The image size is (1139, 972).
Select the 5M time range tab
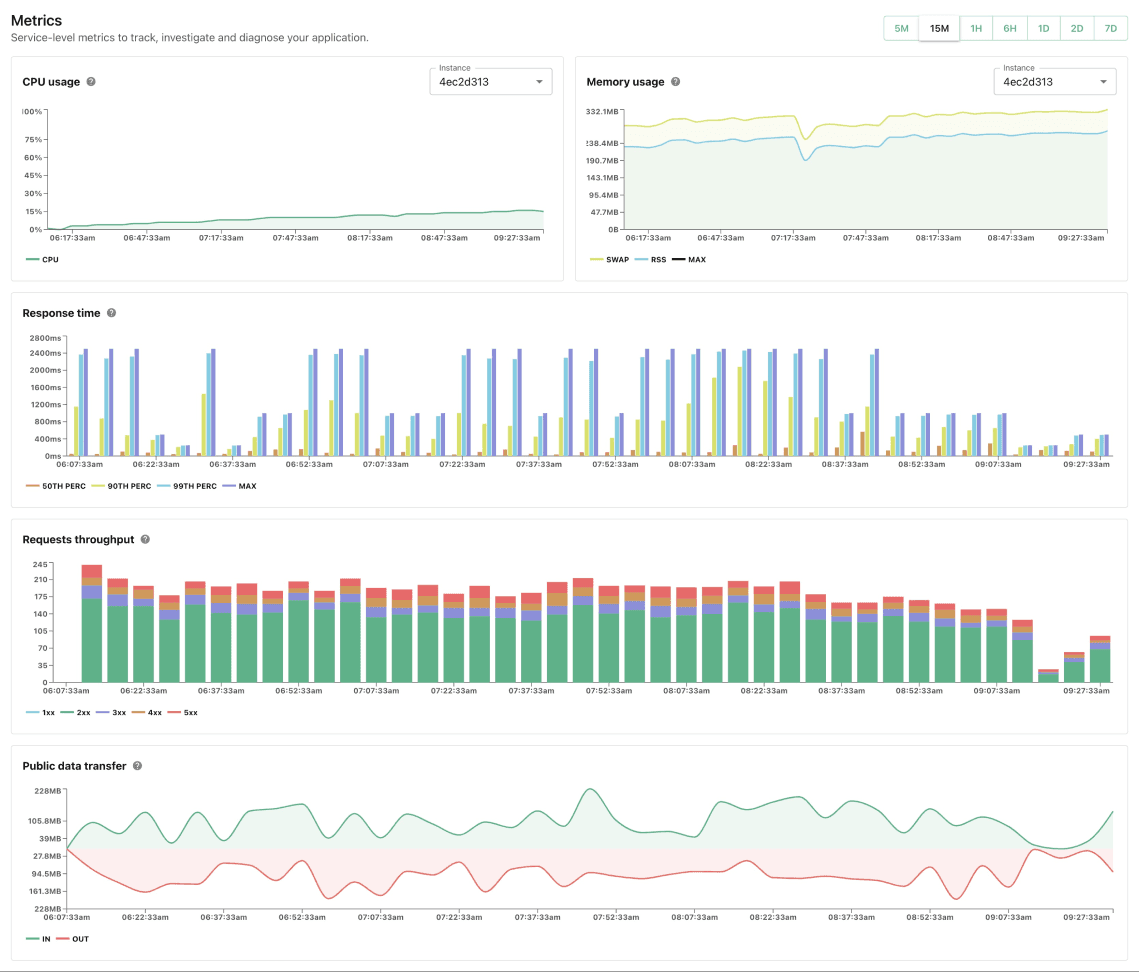[x=901, y=28]
